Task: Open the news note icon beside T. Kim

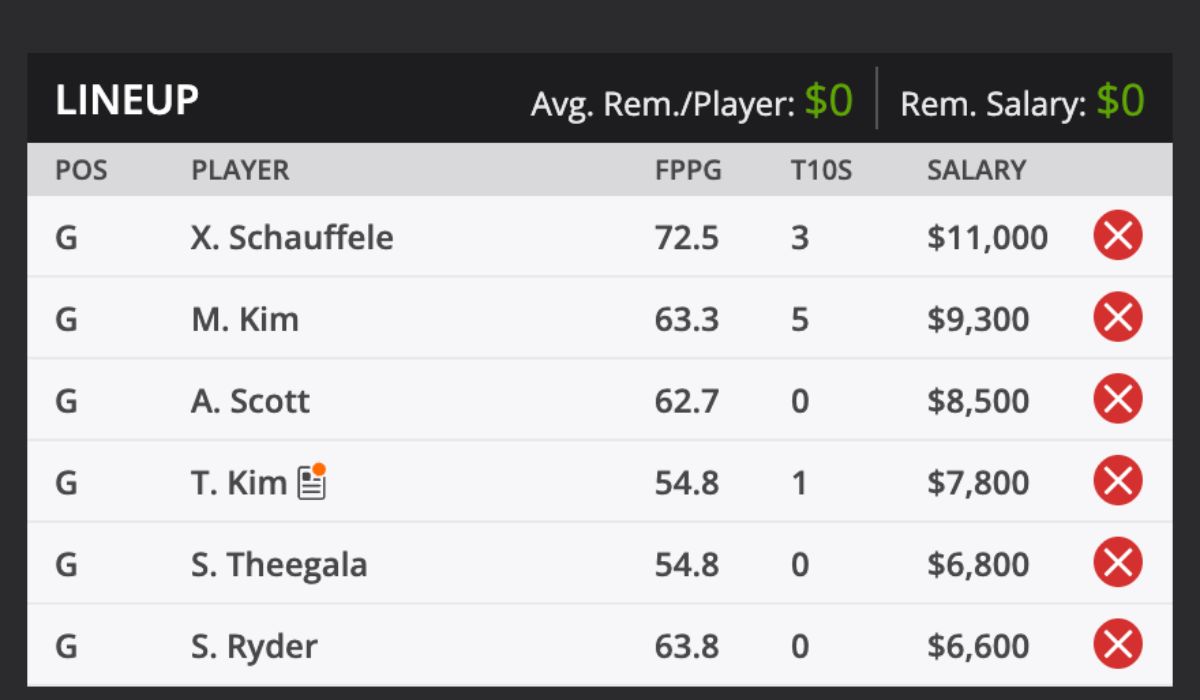Action: click(313, 479)
